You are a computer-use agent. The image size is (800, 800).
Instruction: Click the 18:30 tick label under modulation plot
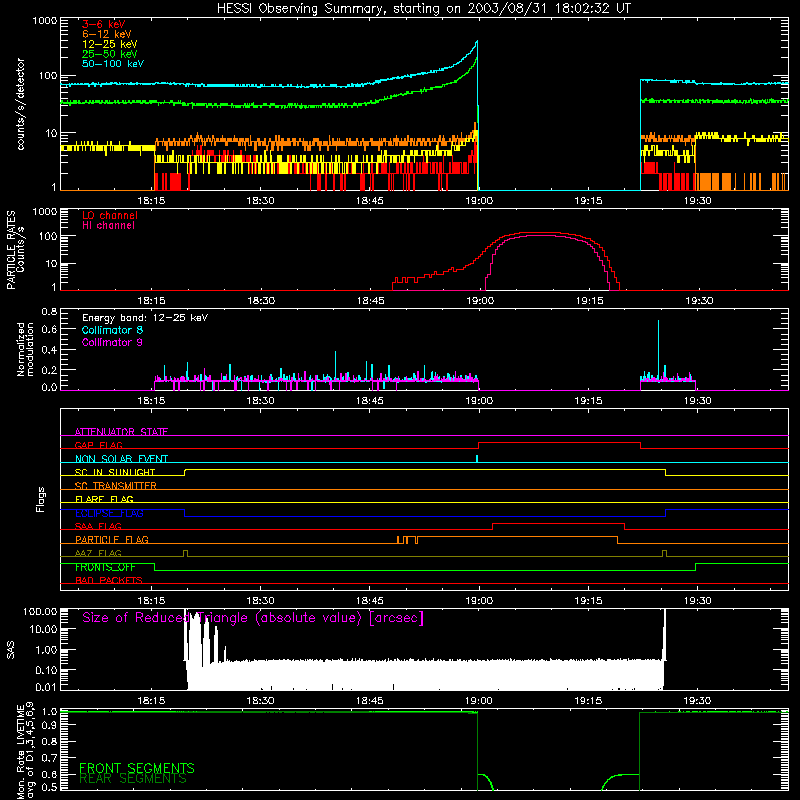(261, 401)
